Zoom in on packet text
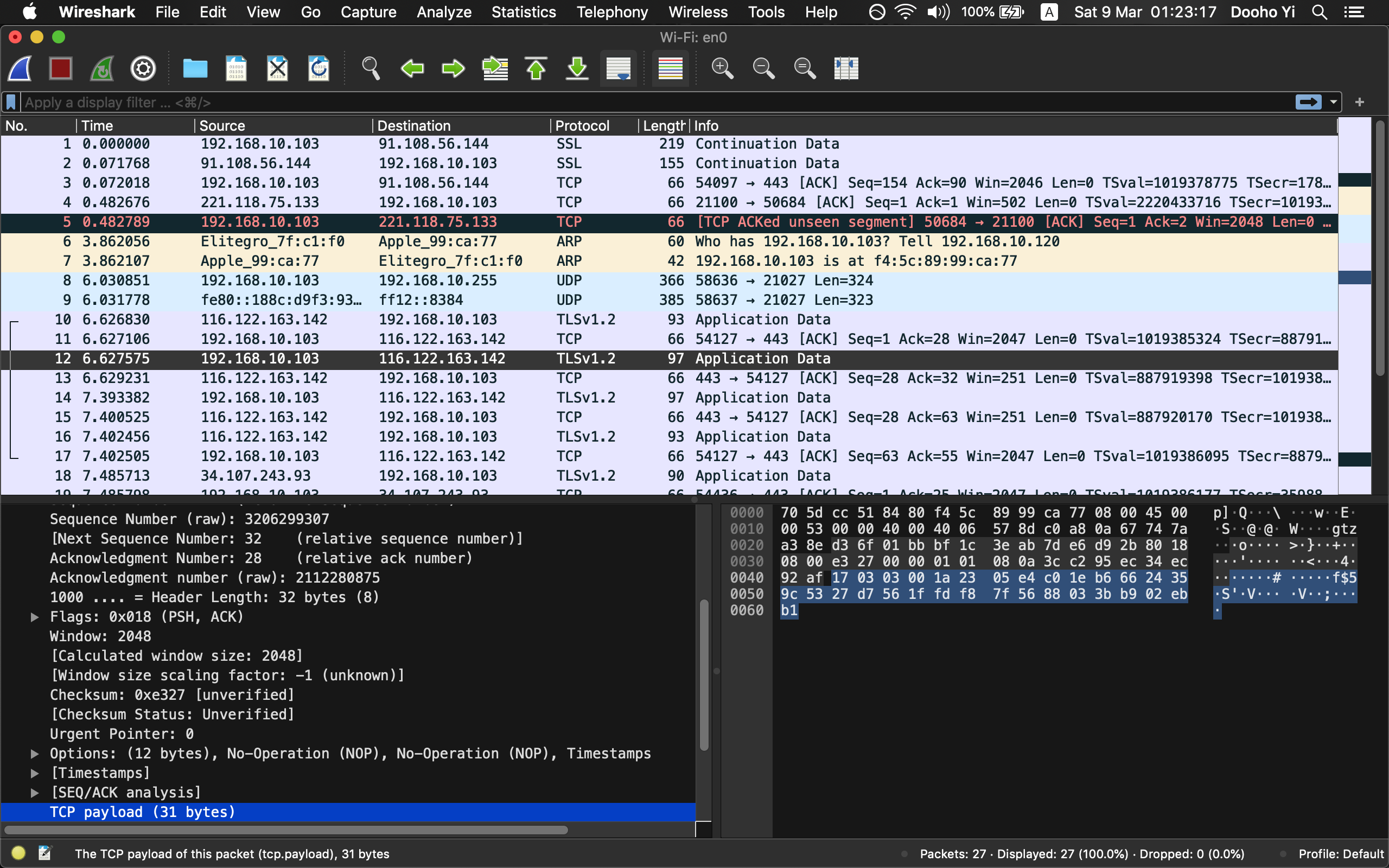 tap(722, 68)
